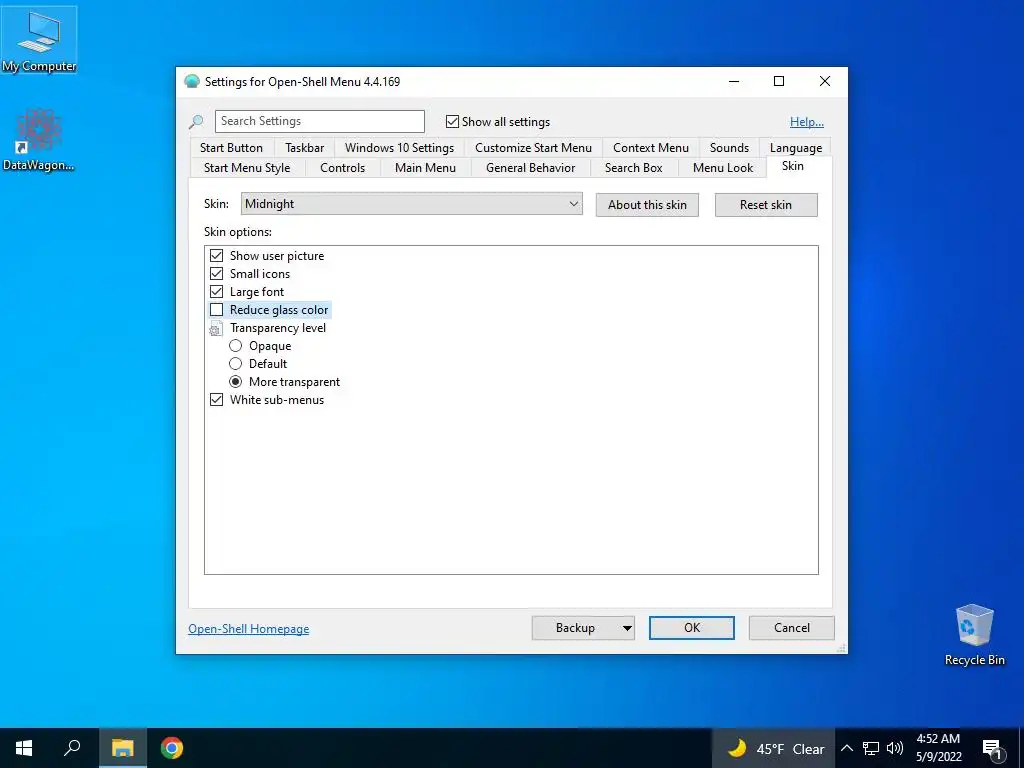The image size is (1024, 768).
Task: Switch to the Context Menu tab
Action: pos(650,148)
